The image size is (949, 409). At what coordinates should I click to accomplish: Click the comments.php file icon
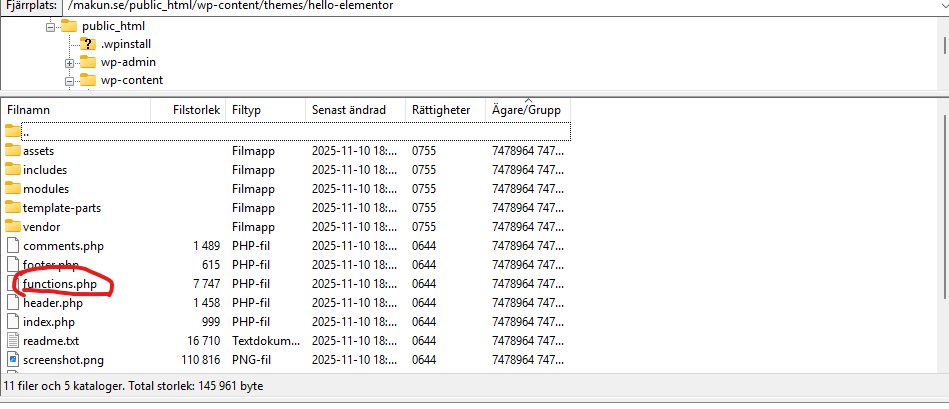click(x=13, y=245)
